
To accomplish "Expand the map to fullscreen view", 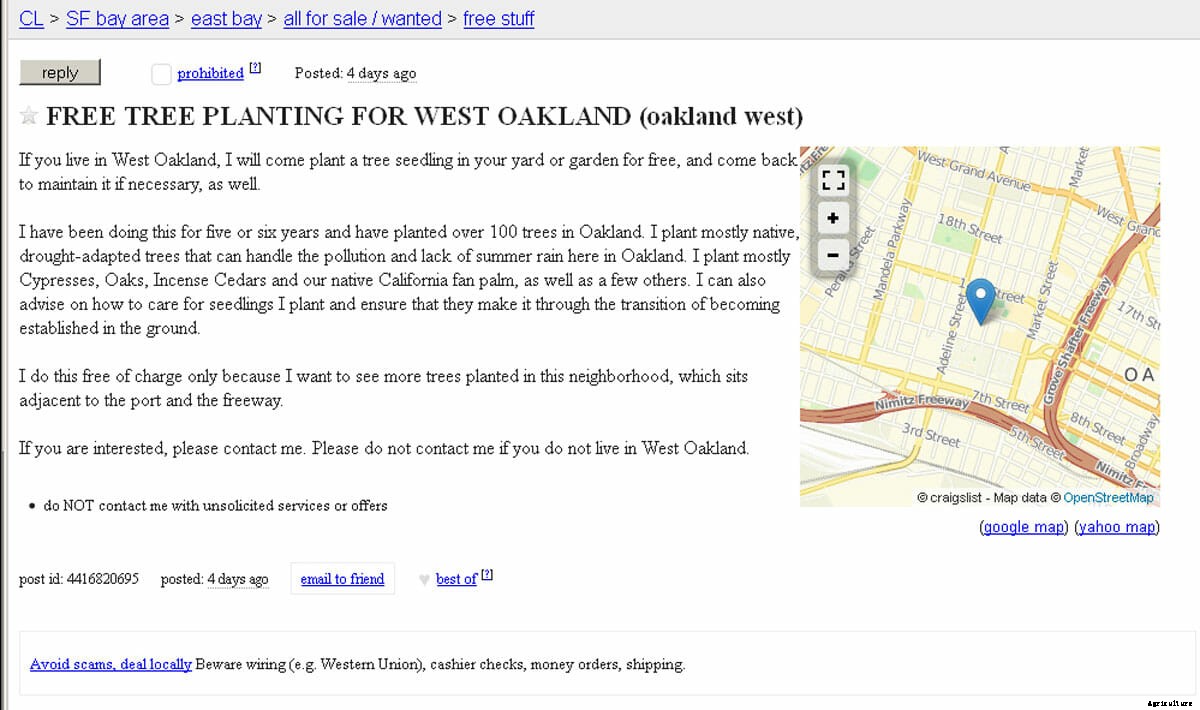I will pyautogui.click(x=833, y=181).
